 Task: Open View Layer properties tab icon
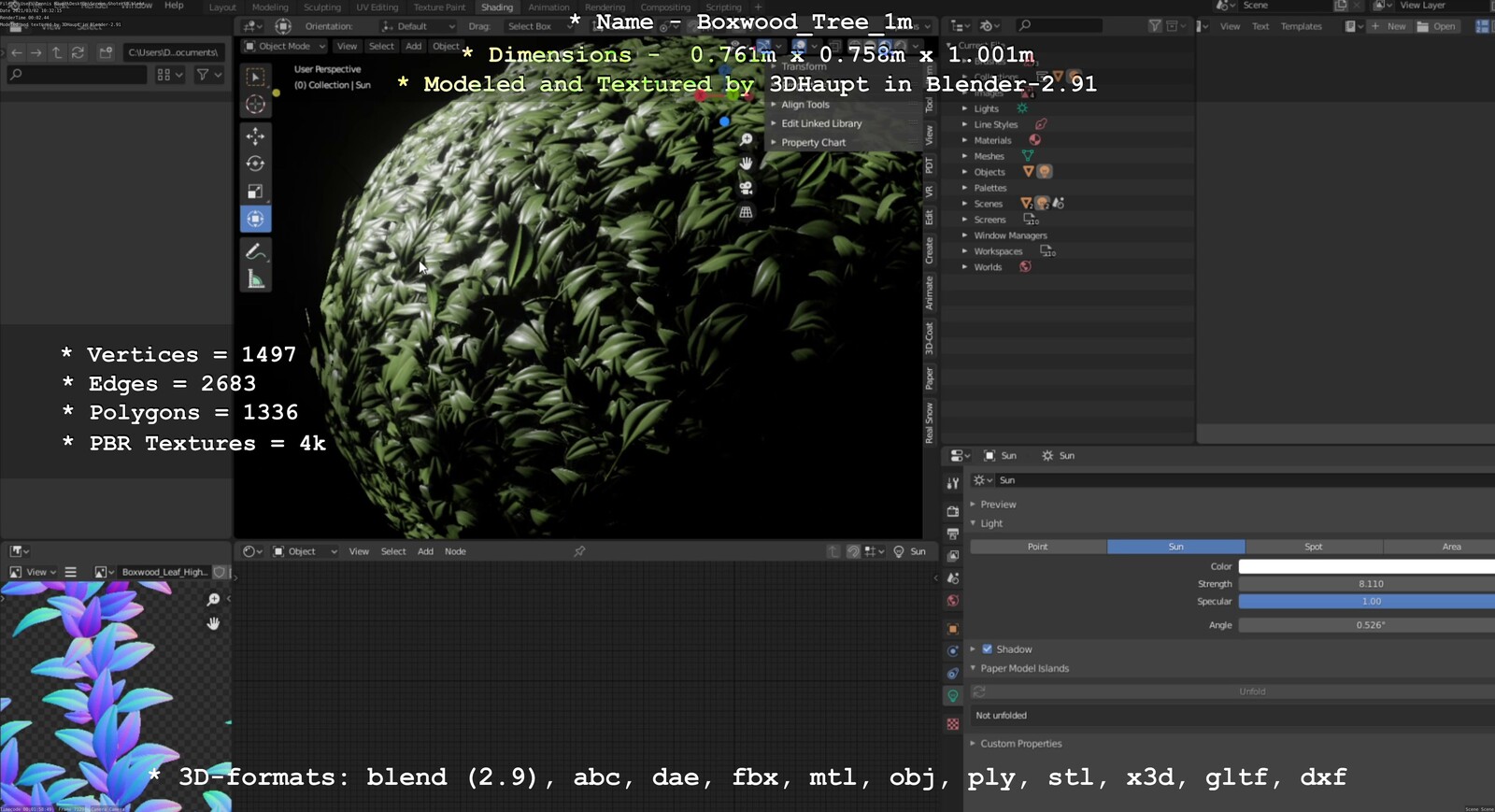coord(952,556)
